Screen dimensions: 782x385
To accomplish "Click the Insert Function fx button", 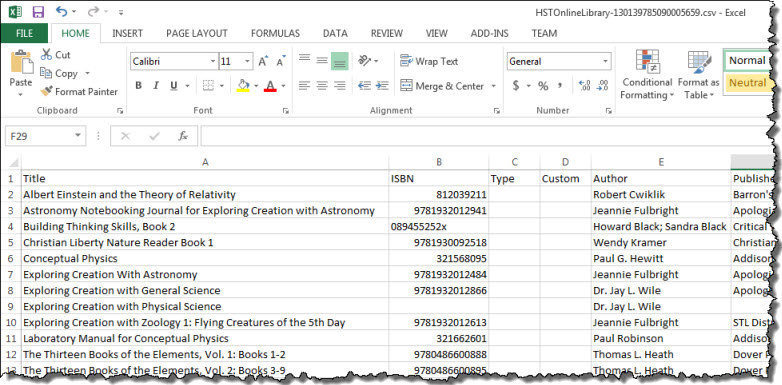I will (x=183, y=136).
